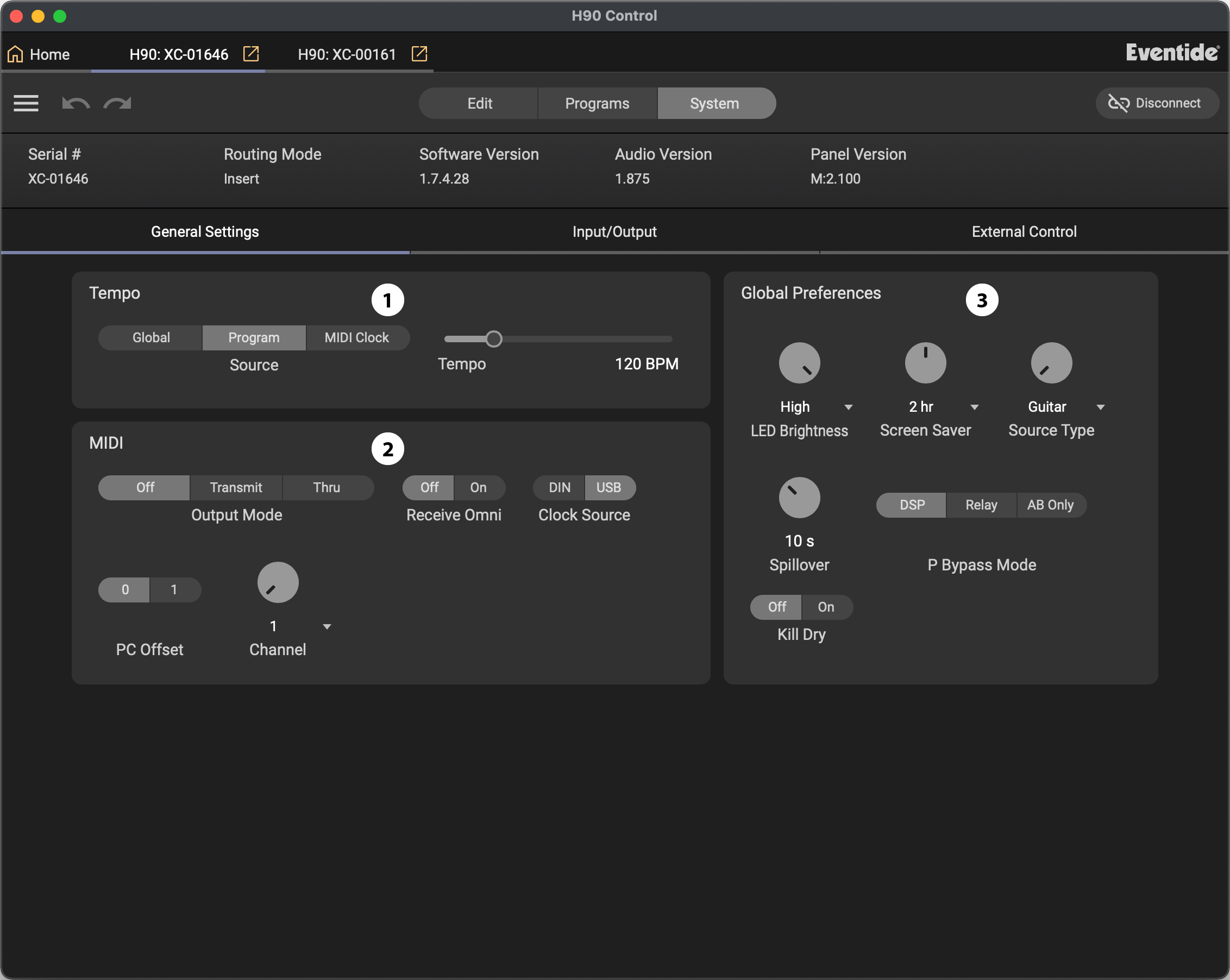Switch to the Input/Output tab
The image size is (1230, 980).
pos(614,231)
